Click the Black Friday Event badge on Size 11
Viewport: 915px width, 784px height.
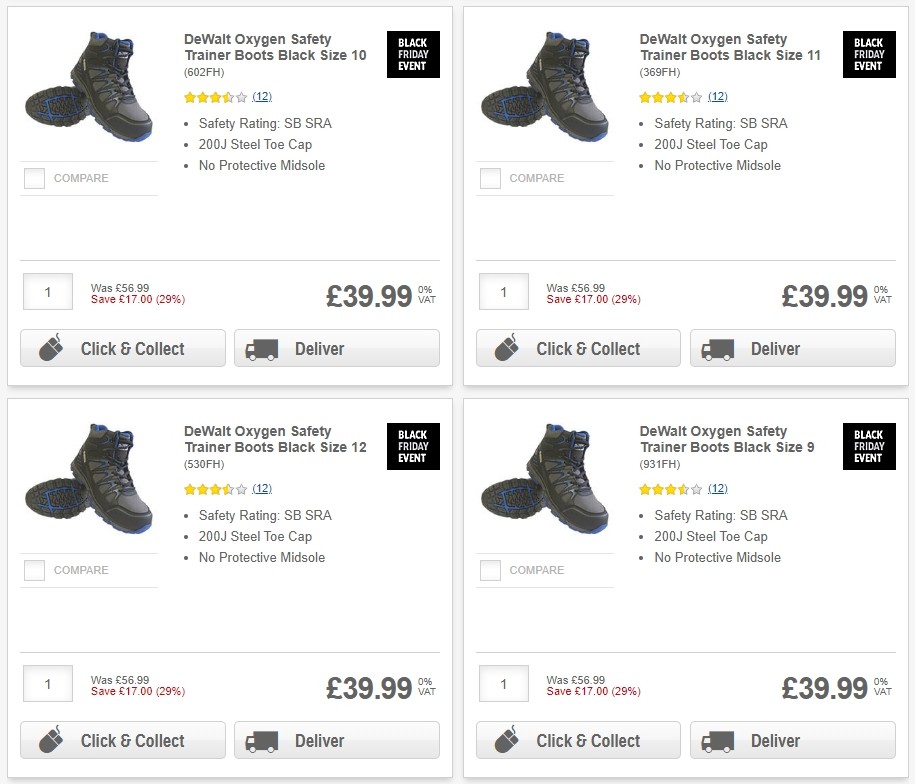[868, 55]
